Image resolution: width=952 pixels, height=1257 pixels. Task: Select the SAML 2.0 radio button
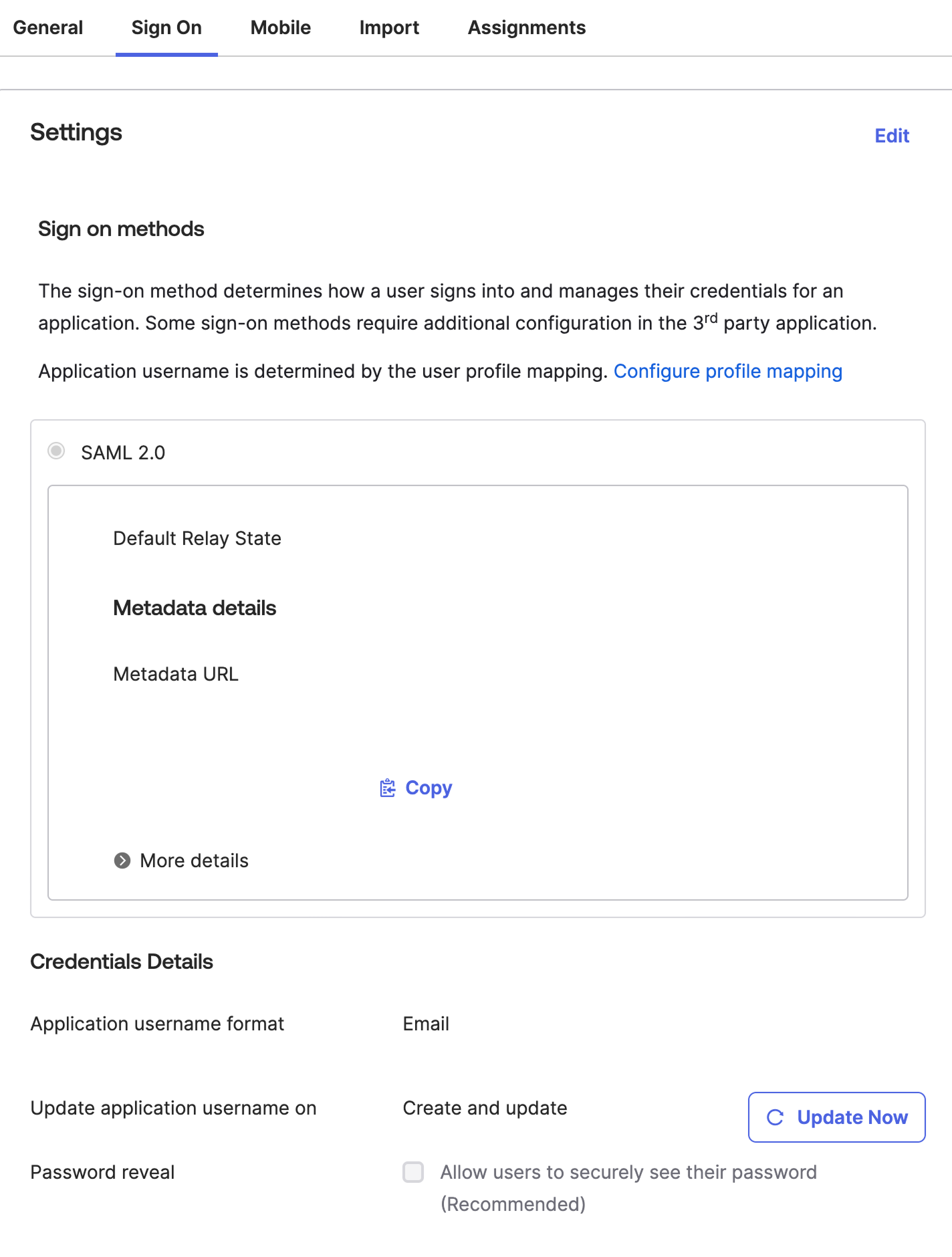coord(56,451)
